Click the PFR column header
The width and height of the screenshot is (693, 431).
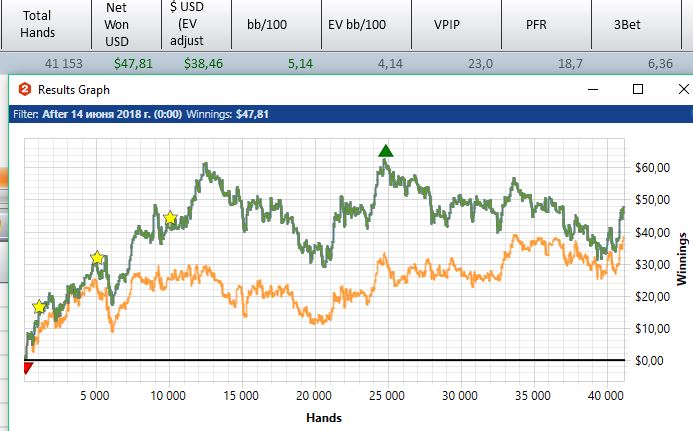546,24
